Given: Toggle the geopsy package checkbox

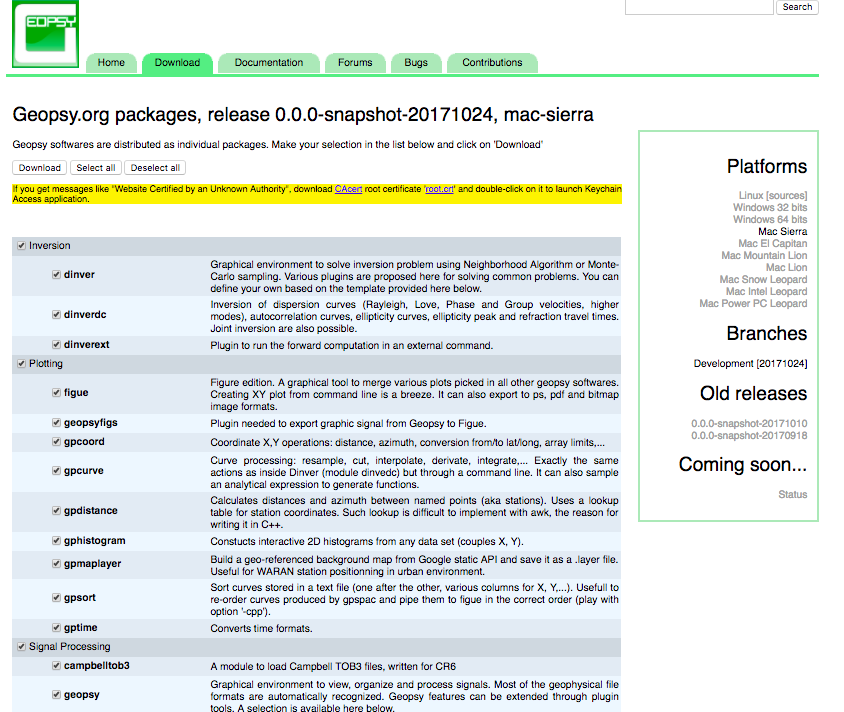Looking at the screenshot, I should click(x=57, y=695).
